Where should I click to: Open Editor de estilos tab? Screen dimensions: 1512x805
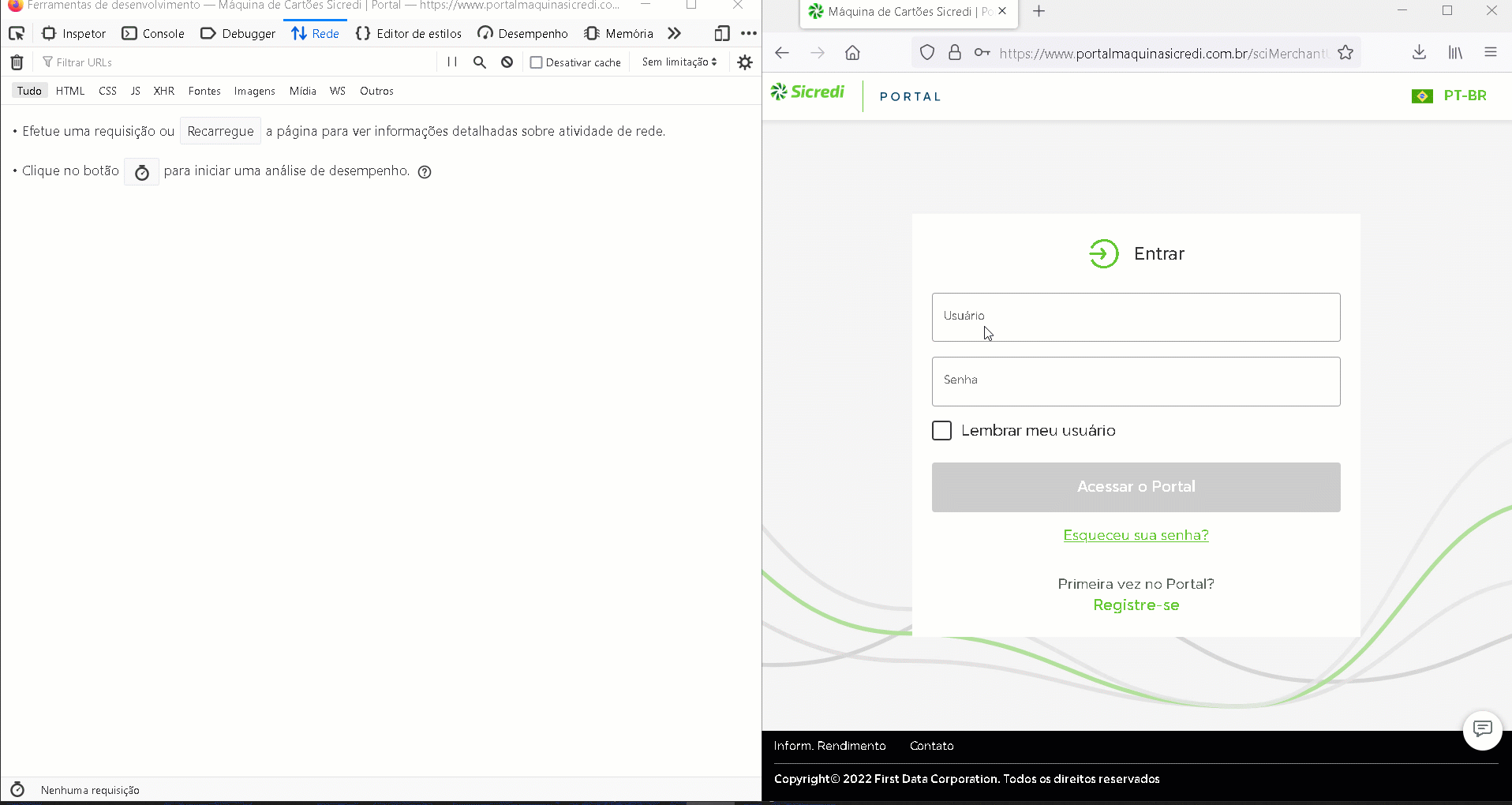point(409,34)
